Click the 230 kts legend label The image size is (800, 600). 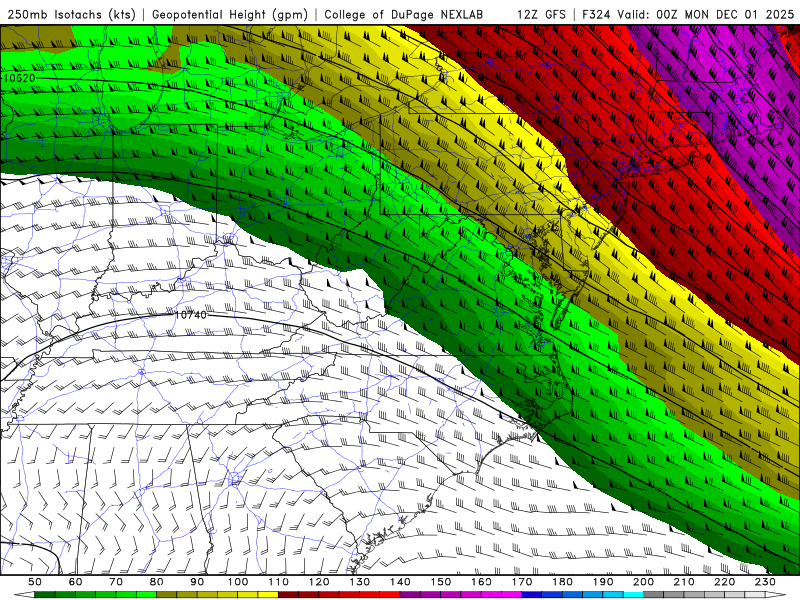point(765,582)
